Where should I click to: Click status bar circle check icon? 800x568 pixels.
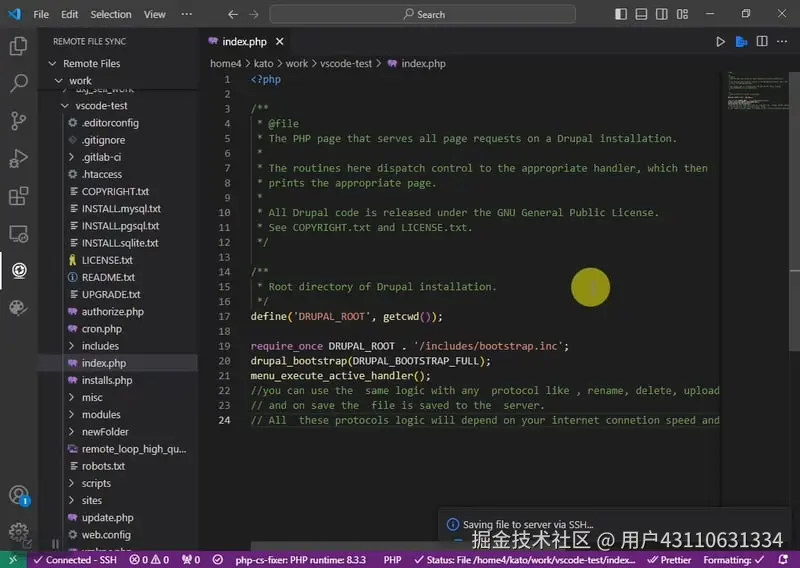[218, 560]
